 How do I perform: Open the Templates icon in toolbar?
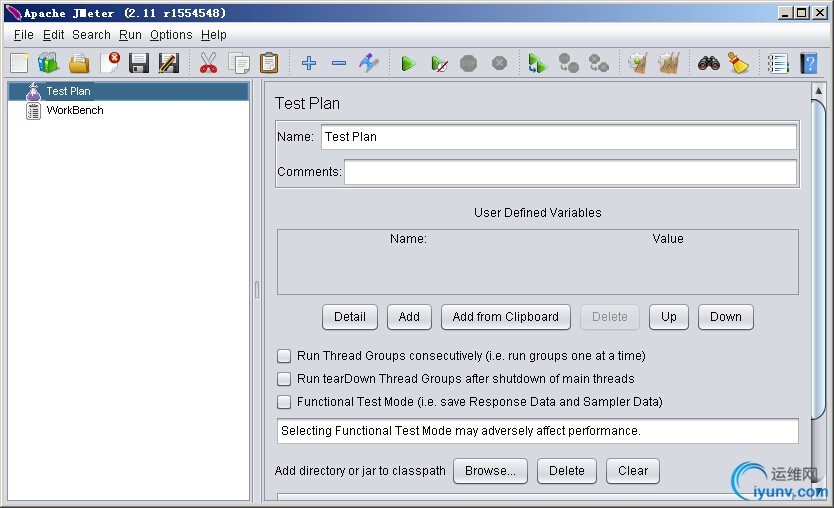click(48, 63)
